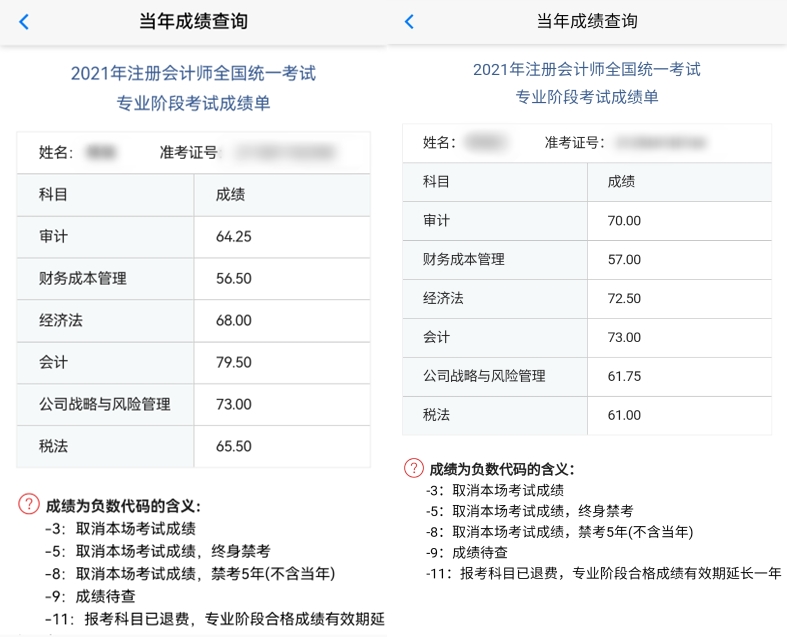Click the 73.00 会计 score in right screen

click(x=624, y=337)
